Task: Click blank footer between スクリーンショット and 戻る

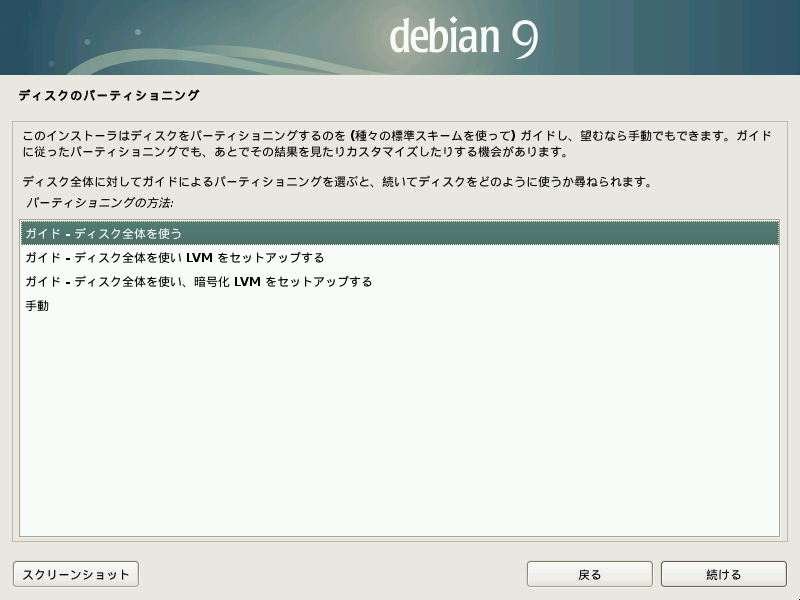Action: [x=330, y=575]
